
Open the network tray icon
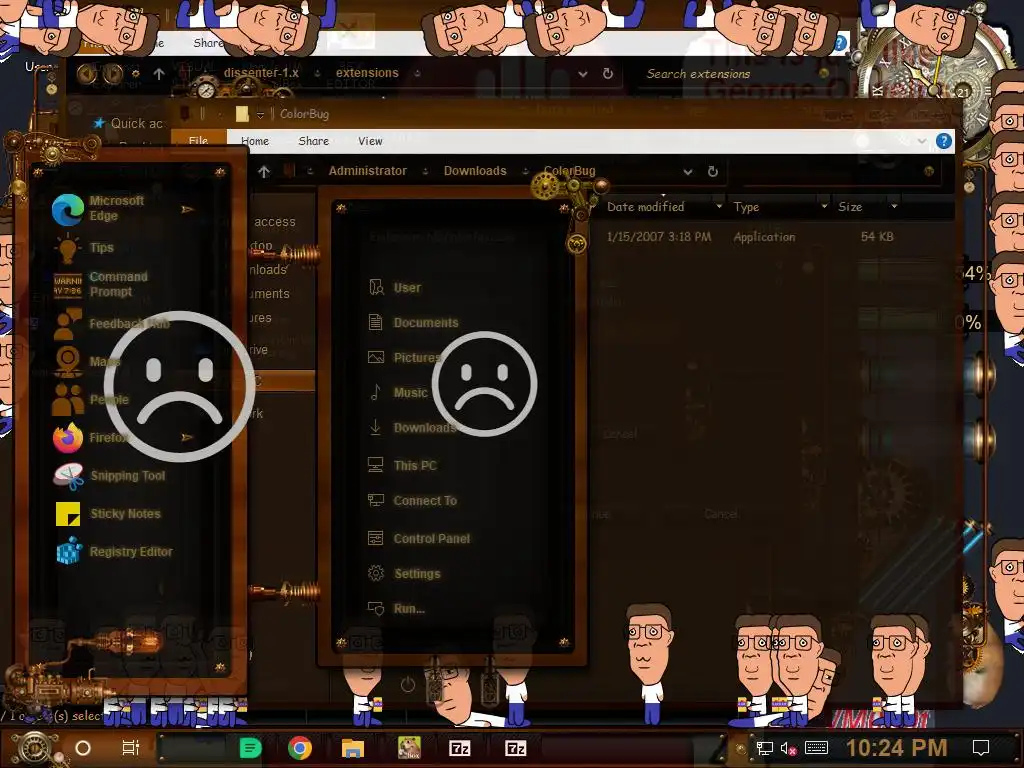(x=764, y=748)
